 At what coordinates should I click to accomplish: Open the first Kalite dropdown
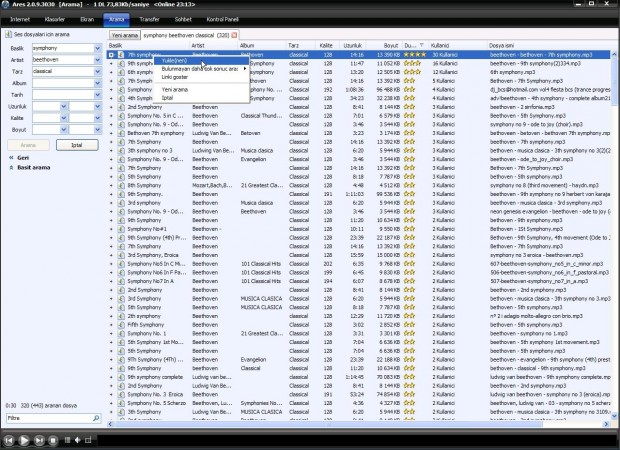click(64, 118)
